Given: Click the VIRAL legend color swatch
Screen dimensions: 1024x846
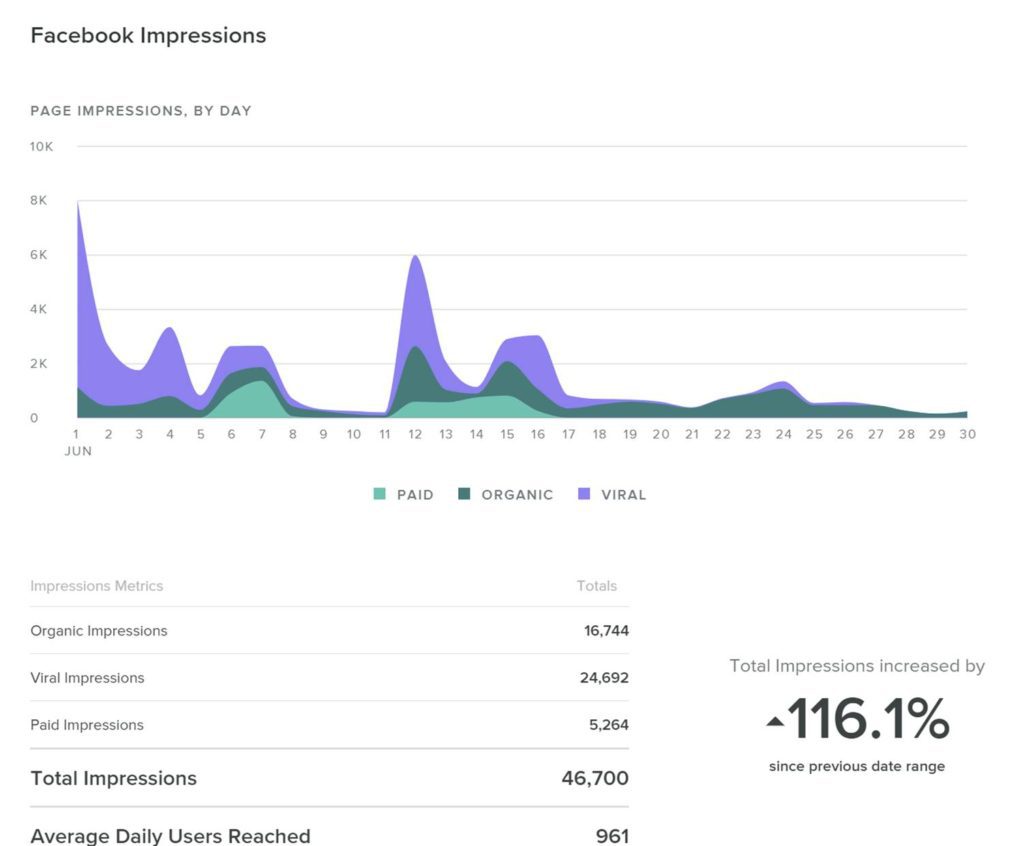Looking at the screenshot, I should [x=584, y=494].
